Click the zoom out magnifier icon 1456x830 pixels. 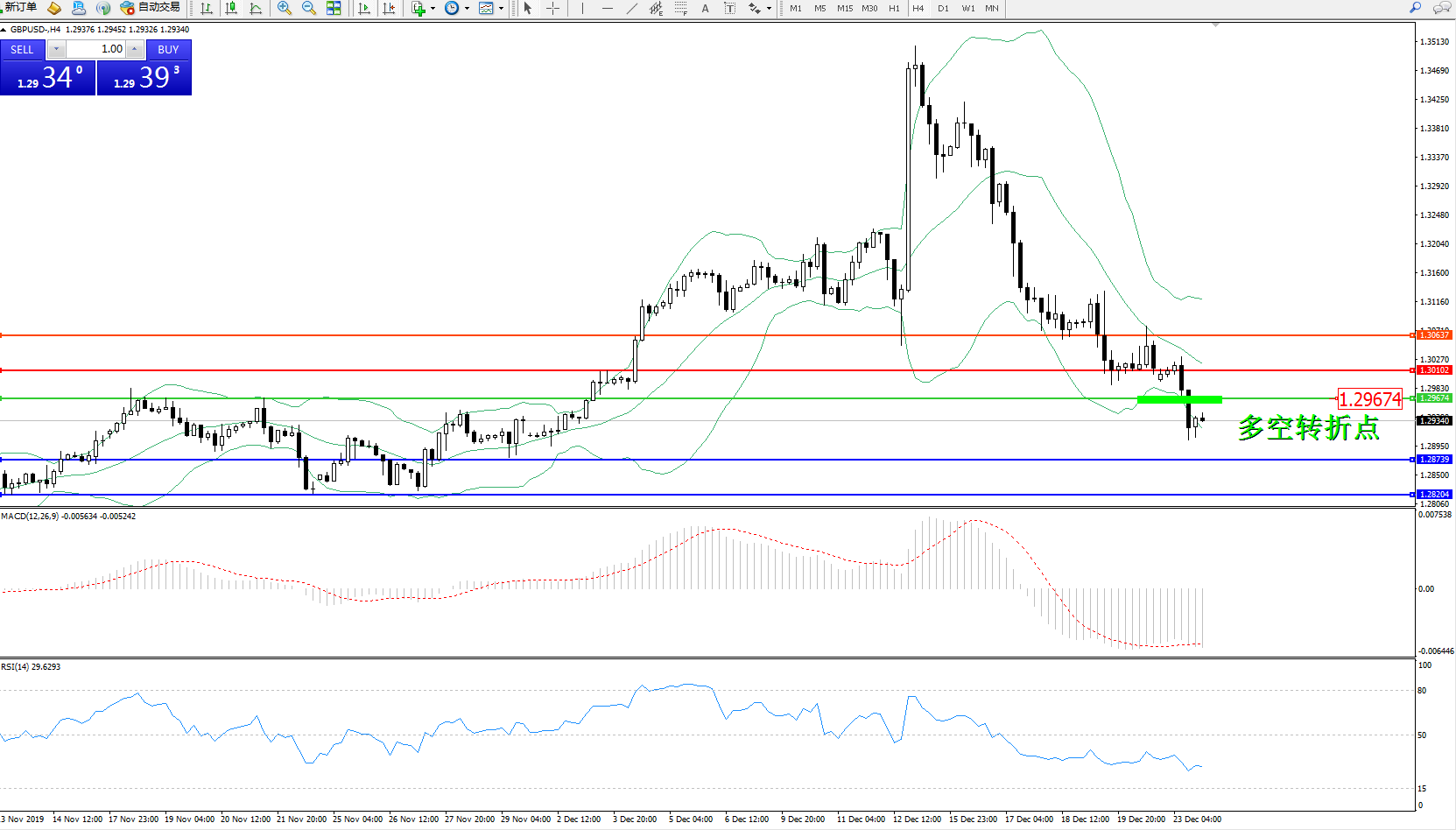pos(308,9)
